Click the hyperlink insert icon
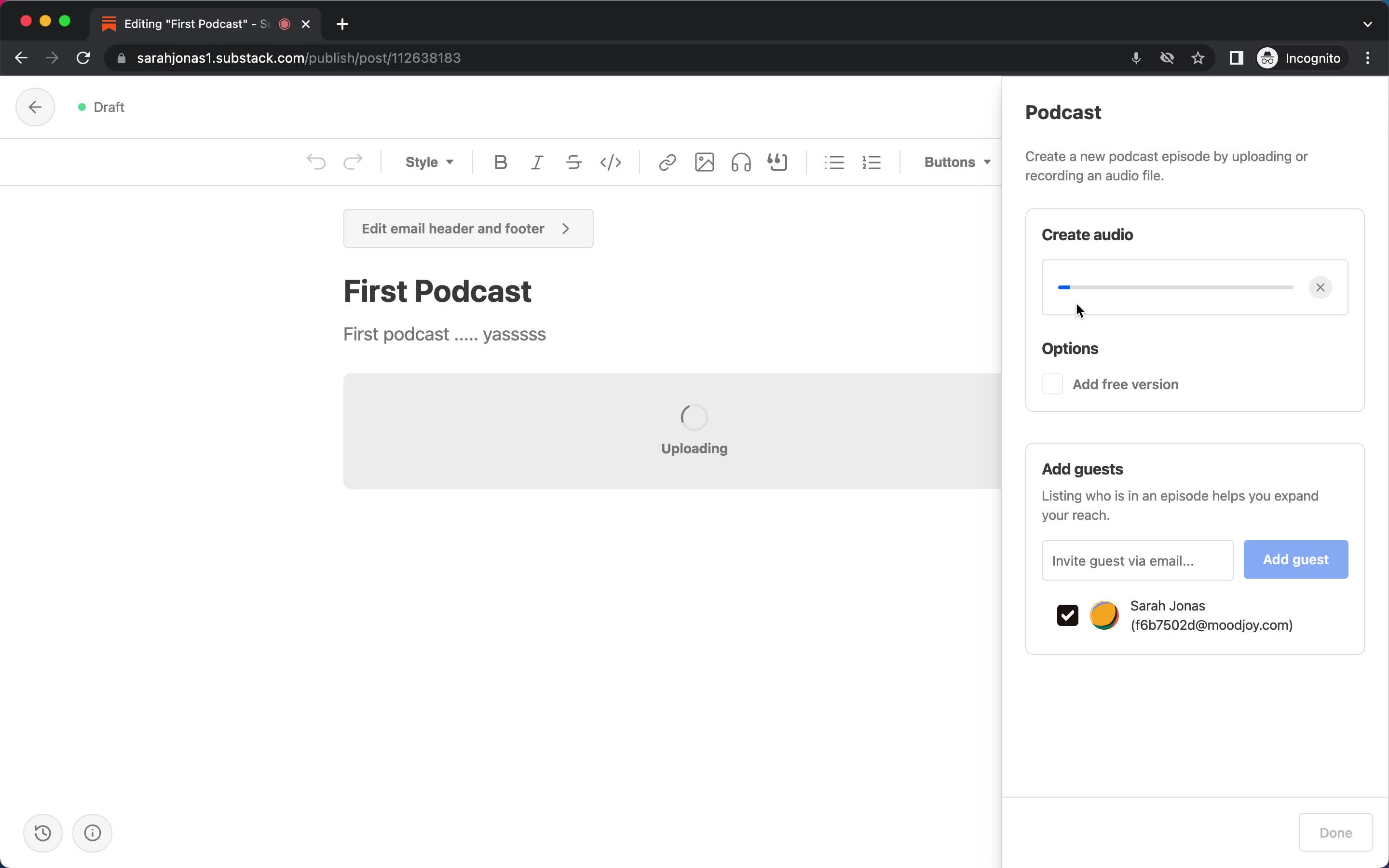 pos(667,162)
